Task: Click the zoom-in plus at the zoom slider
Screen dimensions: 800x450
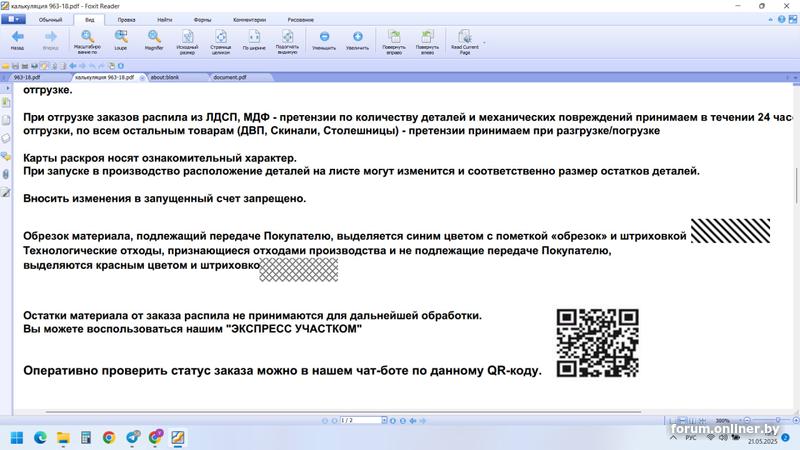Action: tap(795, 420)
